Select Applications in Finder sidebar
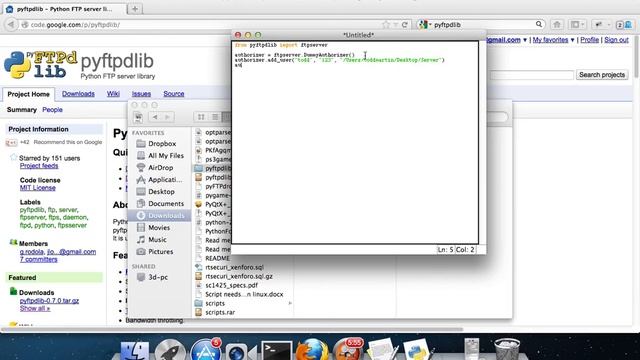Viewport: 640px width, 360px height. point(164,180)
